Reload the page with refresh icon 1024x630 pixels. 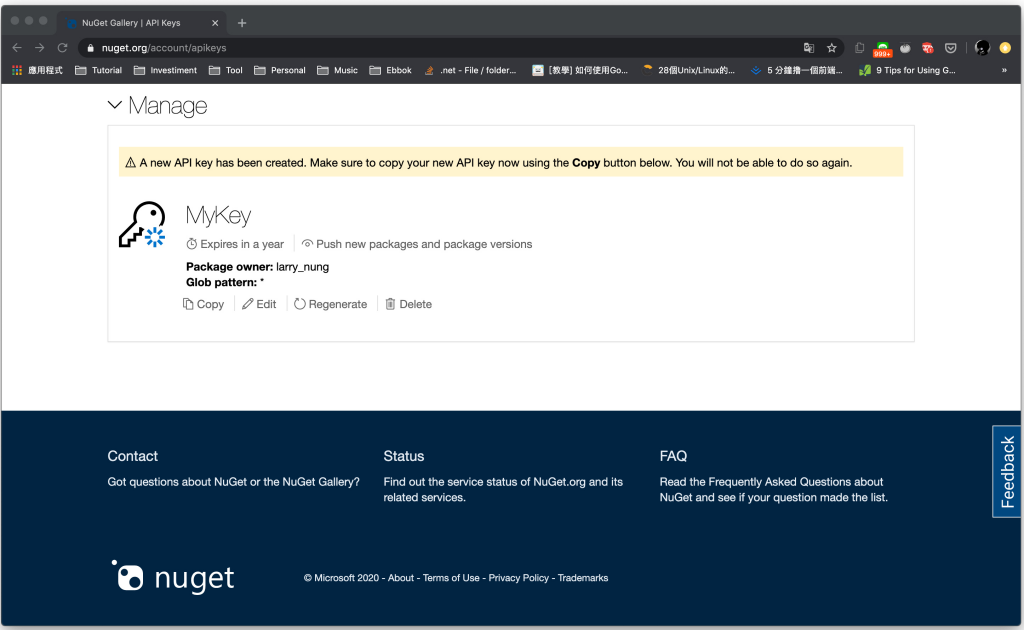(x=62, y=48)
